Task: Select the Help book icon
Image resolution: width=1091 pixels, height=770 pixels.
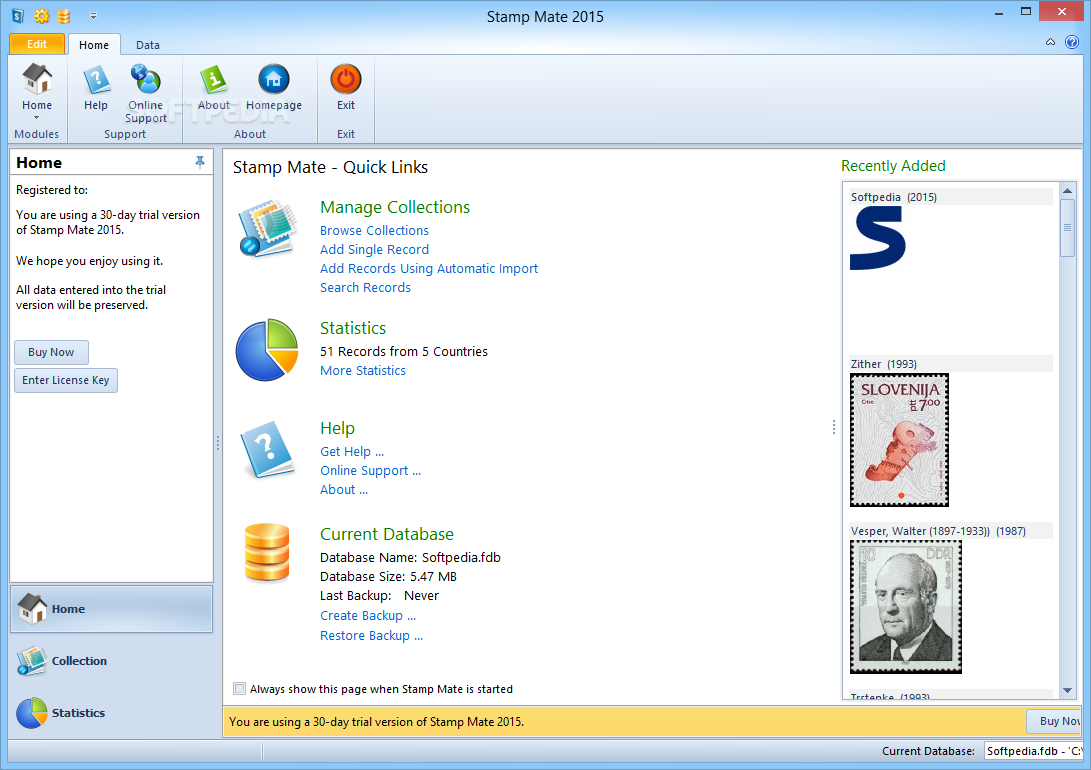Action: coord(267,449)
